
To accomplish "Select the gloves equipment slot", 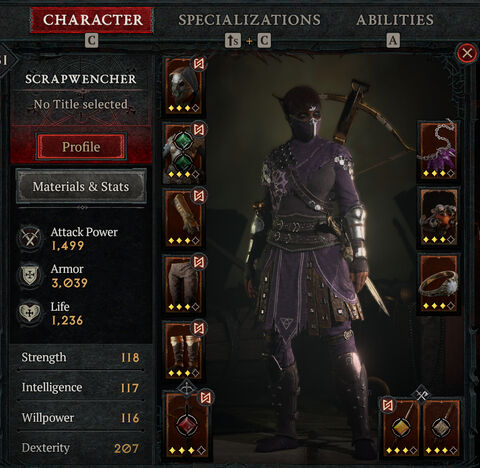I will [x=184, y=219].
